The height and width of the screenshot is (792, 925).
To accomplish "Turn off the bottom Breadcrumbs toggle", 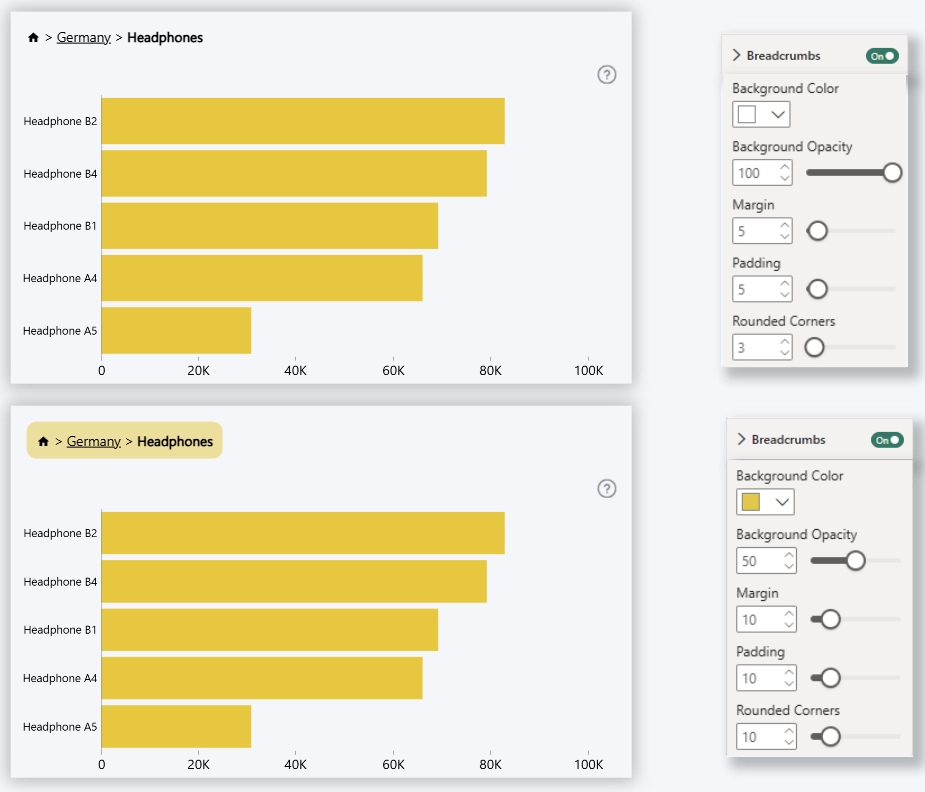I will pos(886,440).
